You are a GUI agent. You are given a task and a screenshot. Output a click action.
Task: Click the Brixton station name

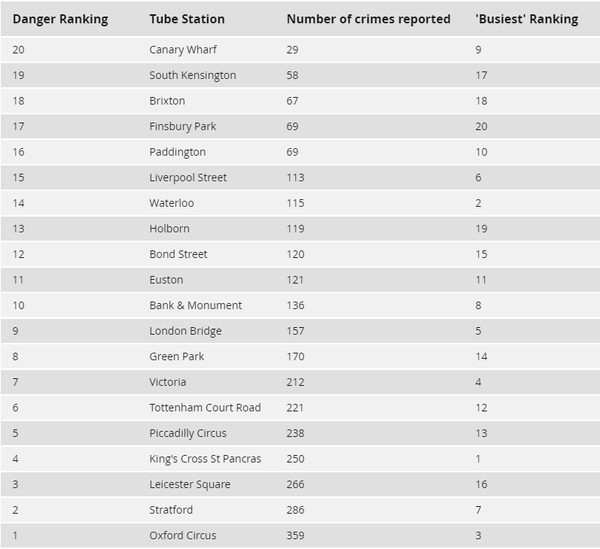(167, 101)
